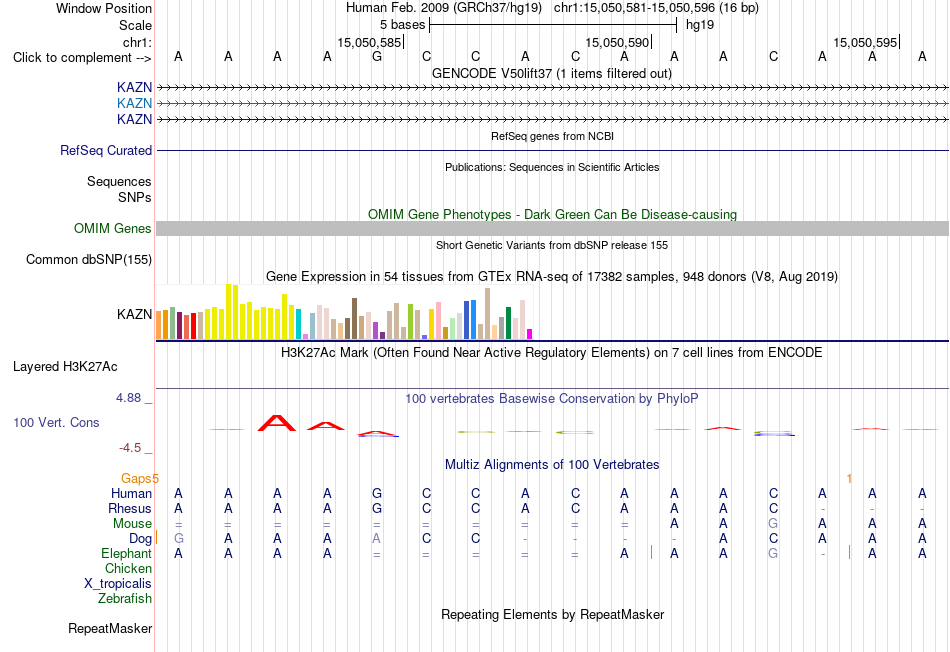950x652 pixels.
Task: Click the SNPs publications sub-track label
Action: [x=135, y=197]
